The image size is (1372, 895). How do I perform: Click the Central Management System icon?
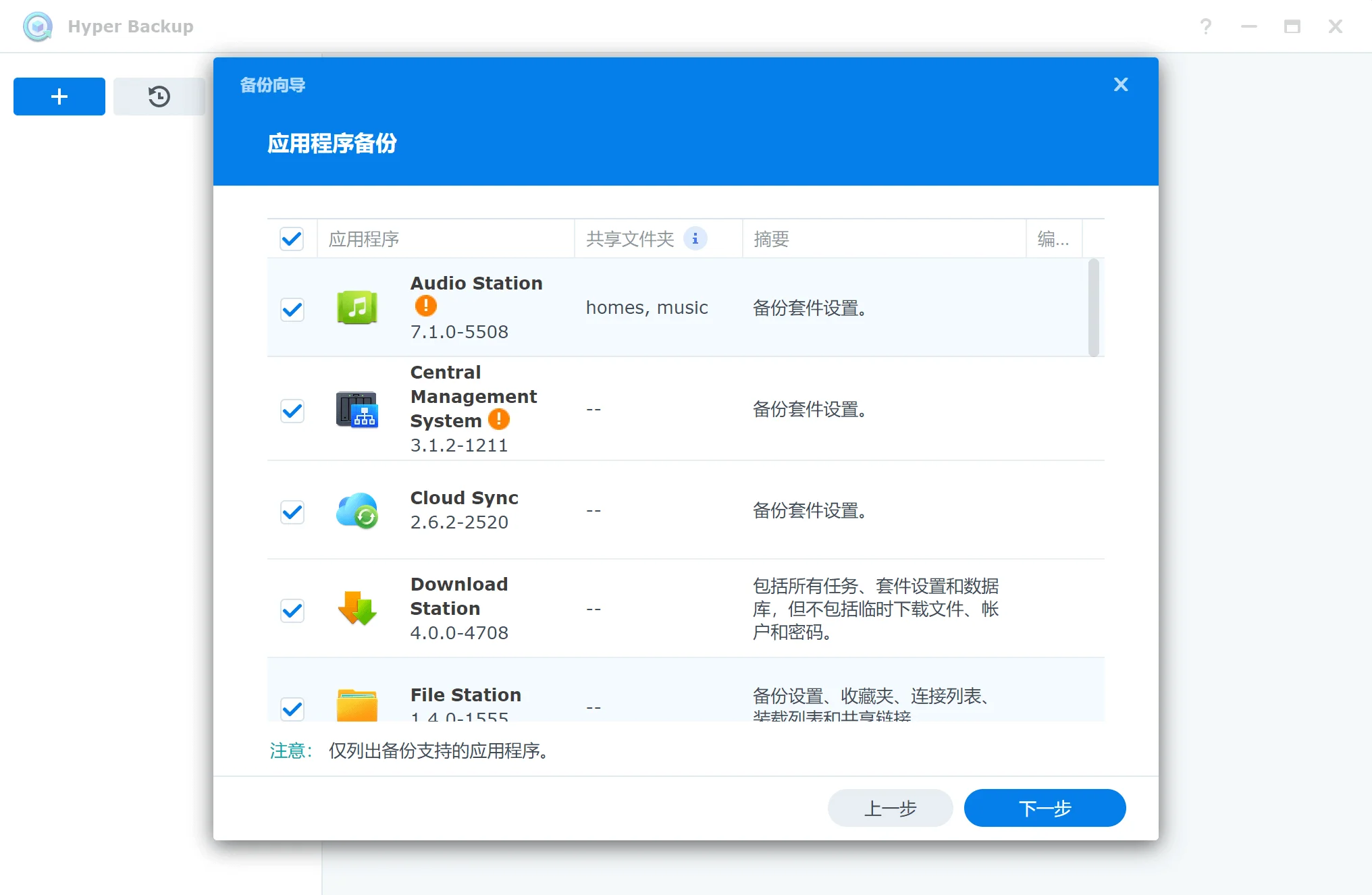point(357,409)
